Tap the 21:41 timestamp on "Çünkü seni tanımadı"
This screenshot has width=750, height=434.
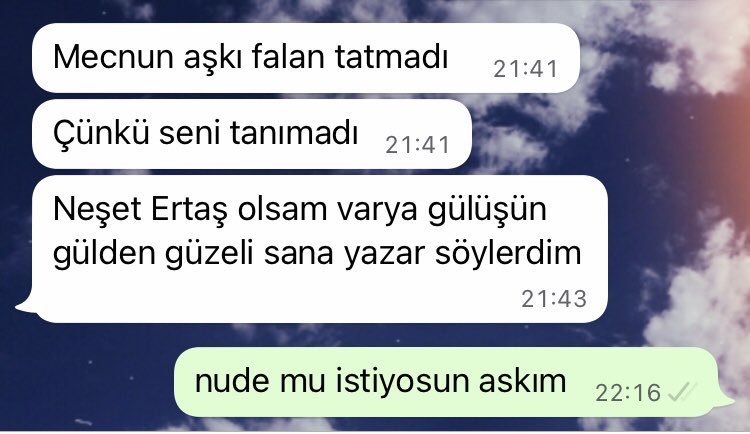pos(418,145)
